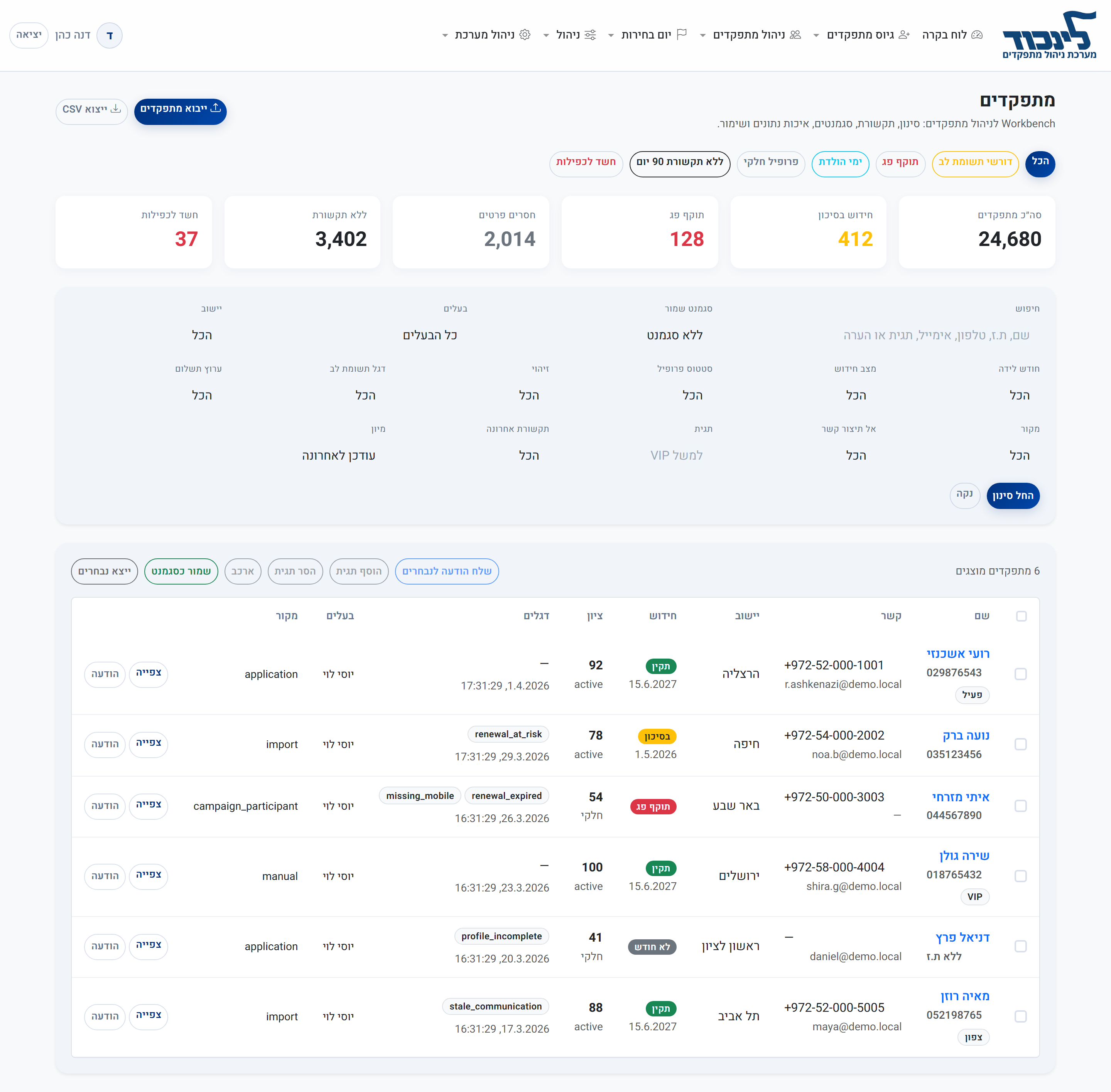Click the sliders icon next to ניהול
Viewport: 1111px width, 1092px height.
click(x=590, y=35)
